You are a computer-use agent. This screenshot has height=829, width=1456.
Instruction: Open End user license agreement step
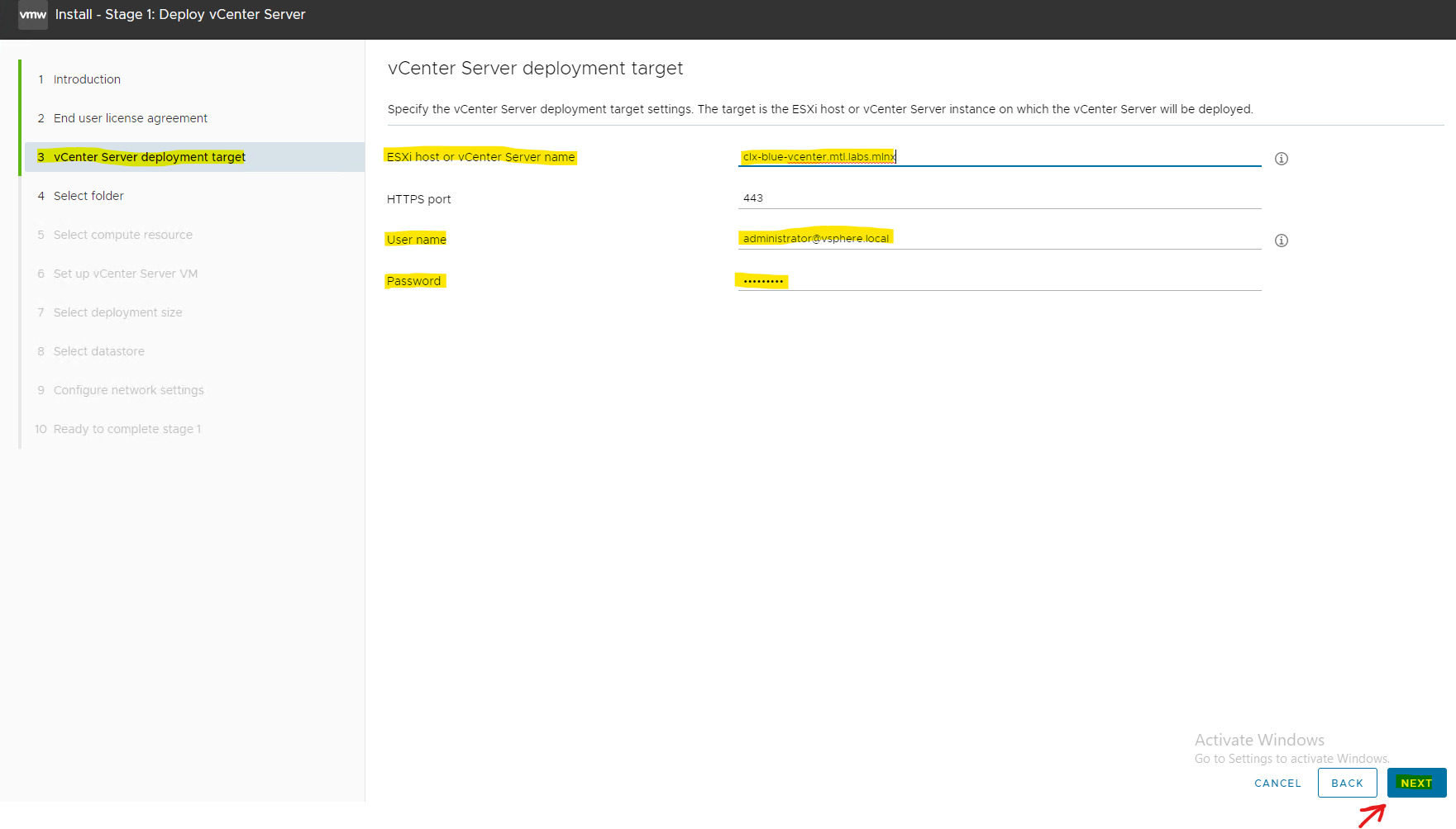point(131,118)
